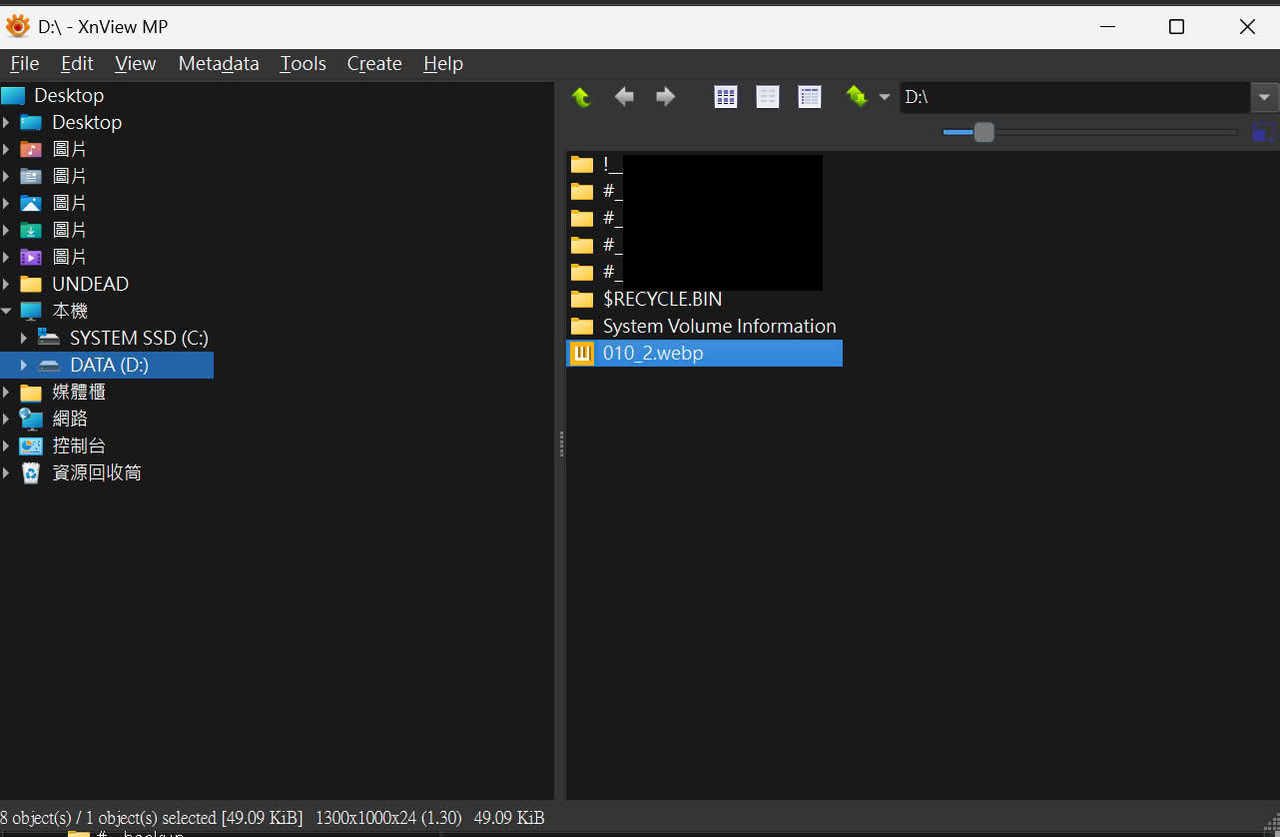Click the green sort arrows icon
This screenshot has height=837, width=1280.
coord(857,97)
